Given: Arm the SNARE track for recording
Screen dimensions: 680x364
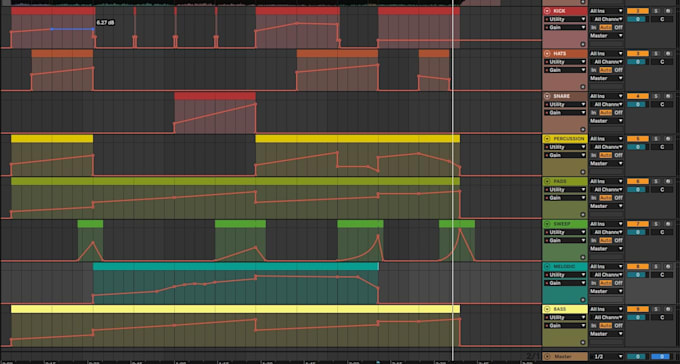Looking at the screenshot, I should [x=668, y=96].
